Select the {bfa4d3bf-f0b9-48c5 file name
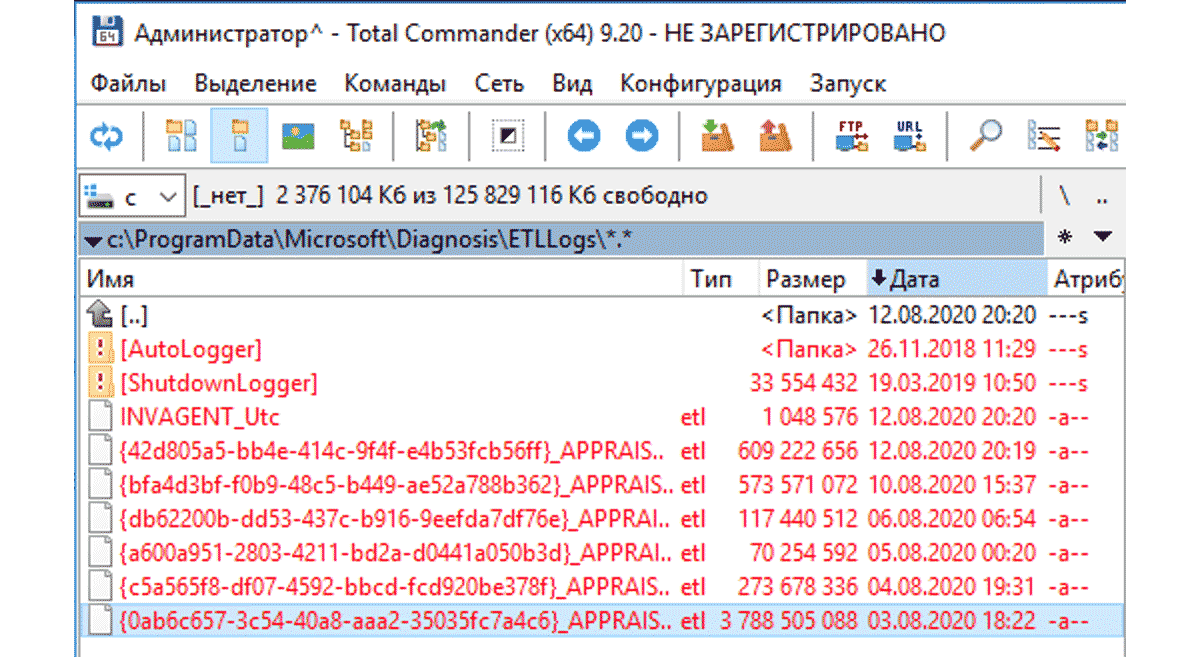The image size is (1200, 657). [x=396, y=485]
